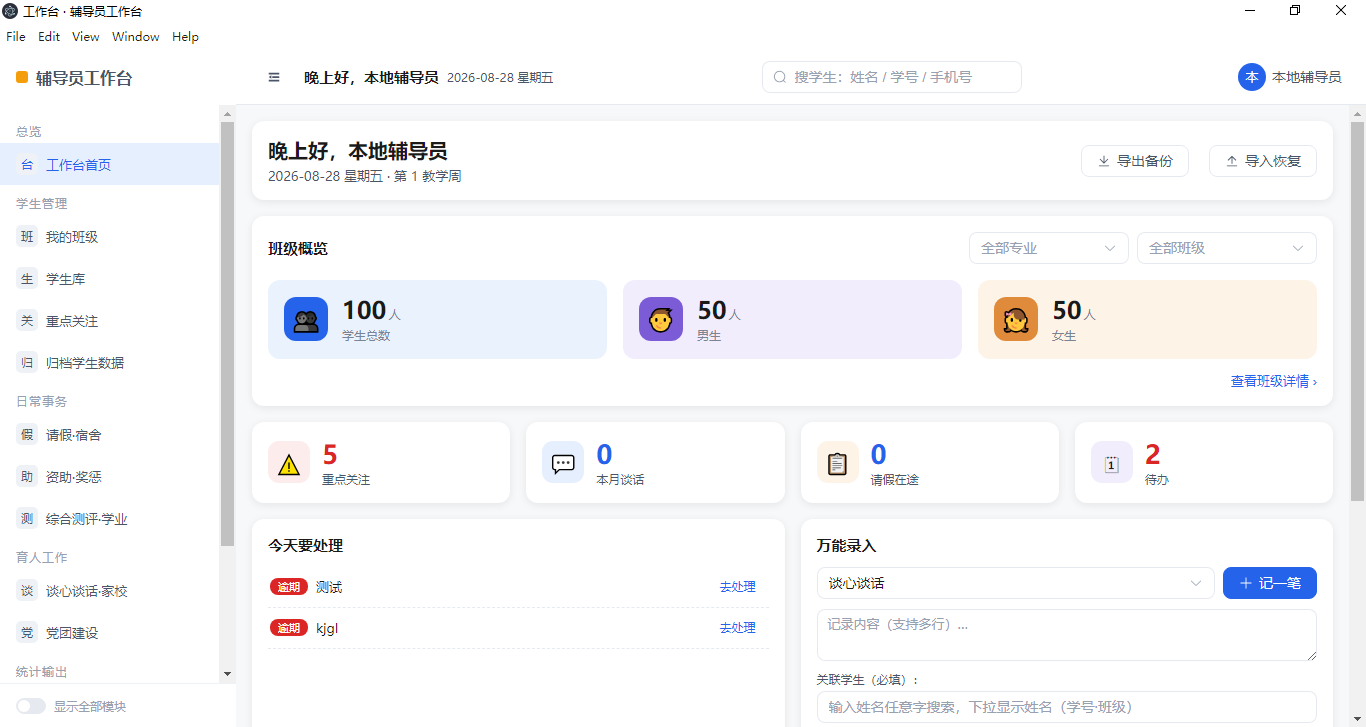Screen dimensions: 1366x727
Task: Click the 待办 calendar icon
Action: click(1112, 462)
